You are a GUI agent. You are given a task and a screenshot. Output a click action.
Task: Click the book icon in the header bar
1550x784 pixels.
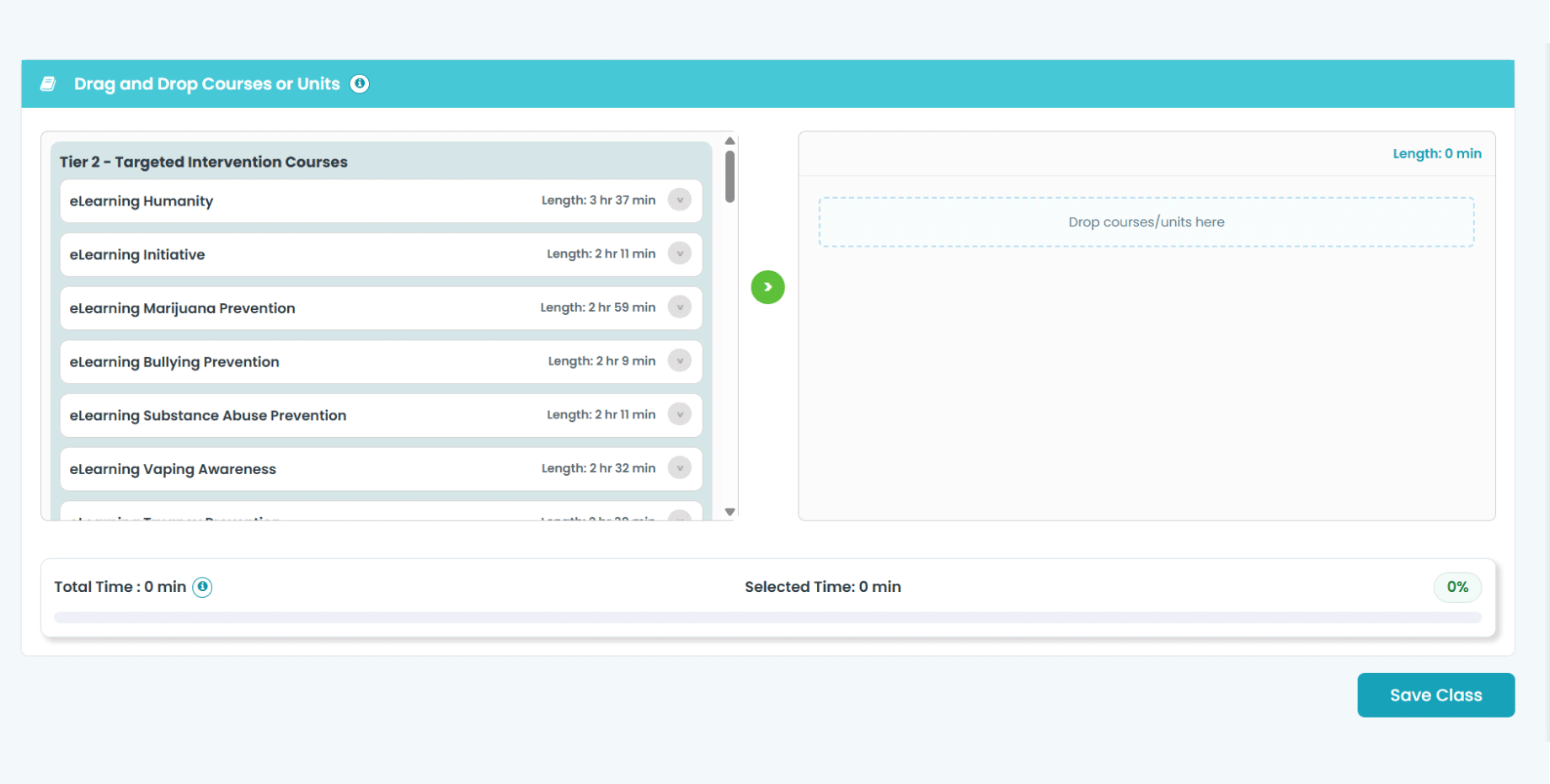coord(48,83)
